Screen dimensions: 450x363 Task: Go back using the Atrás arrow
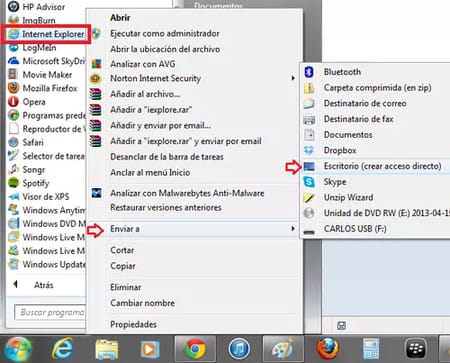(x=15, y=285)
